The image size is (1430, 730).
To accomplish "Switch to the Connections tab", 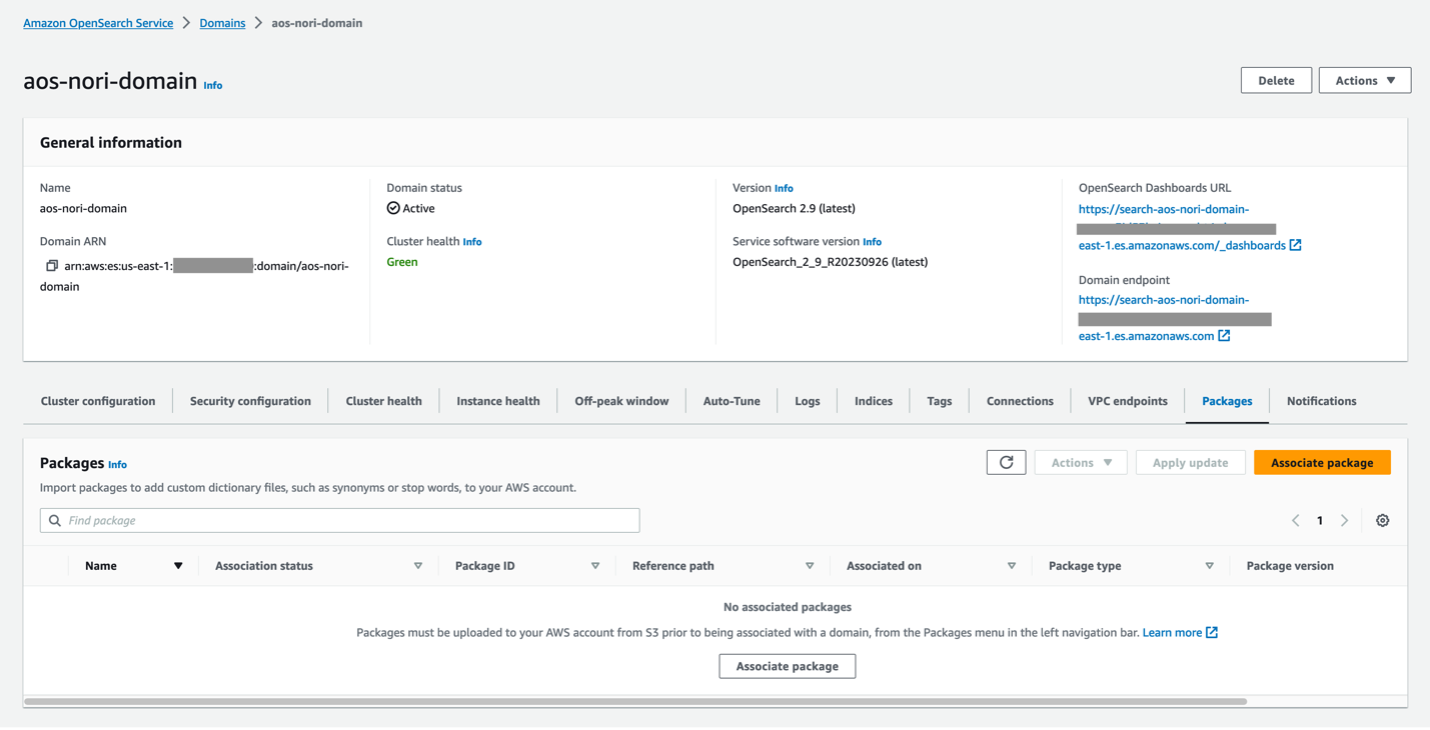I will pos(1020,401).
